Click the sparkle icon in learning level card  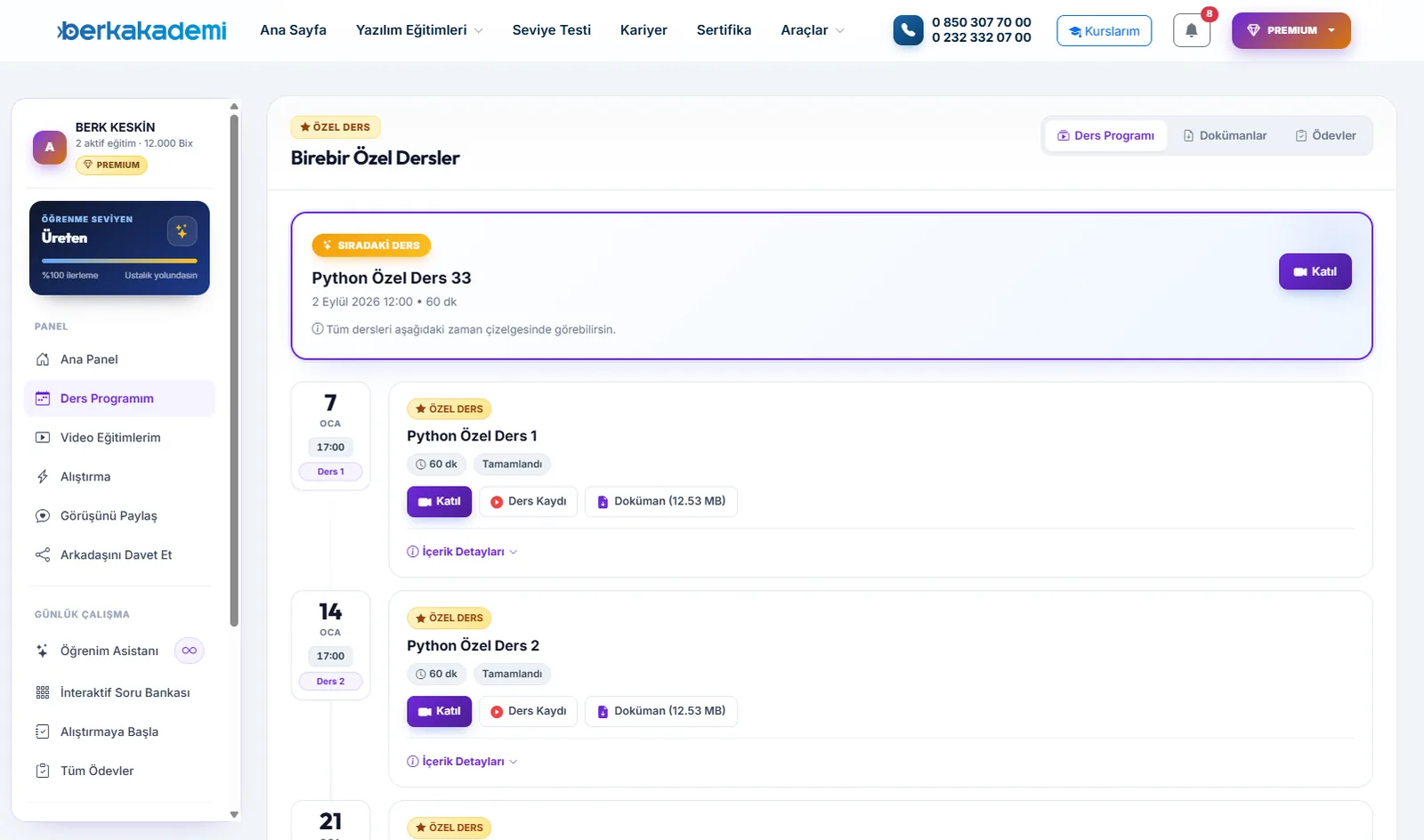(182, 231)
